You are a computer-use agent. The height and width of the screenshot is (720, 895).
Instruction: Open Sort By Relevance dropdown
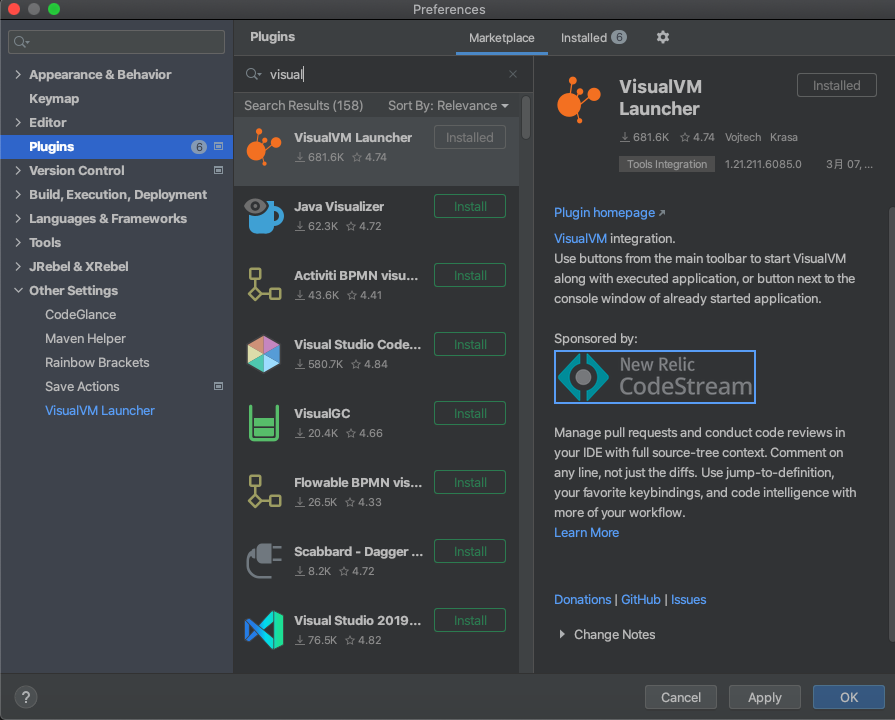coord(448,106)
